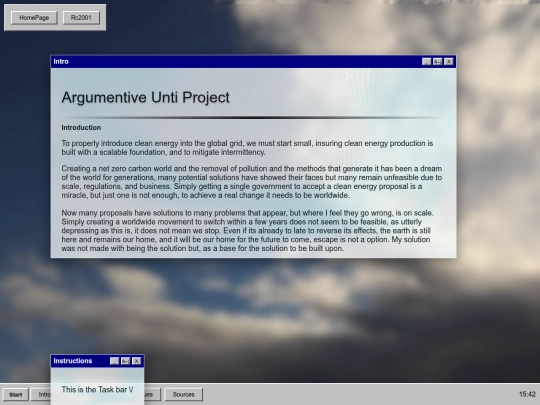Maximize the Intro window
This screenshot has height=405, width=540.
click(x=437, y=62)
